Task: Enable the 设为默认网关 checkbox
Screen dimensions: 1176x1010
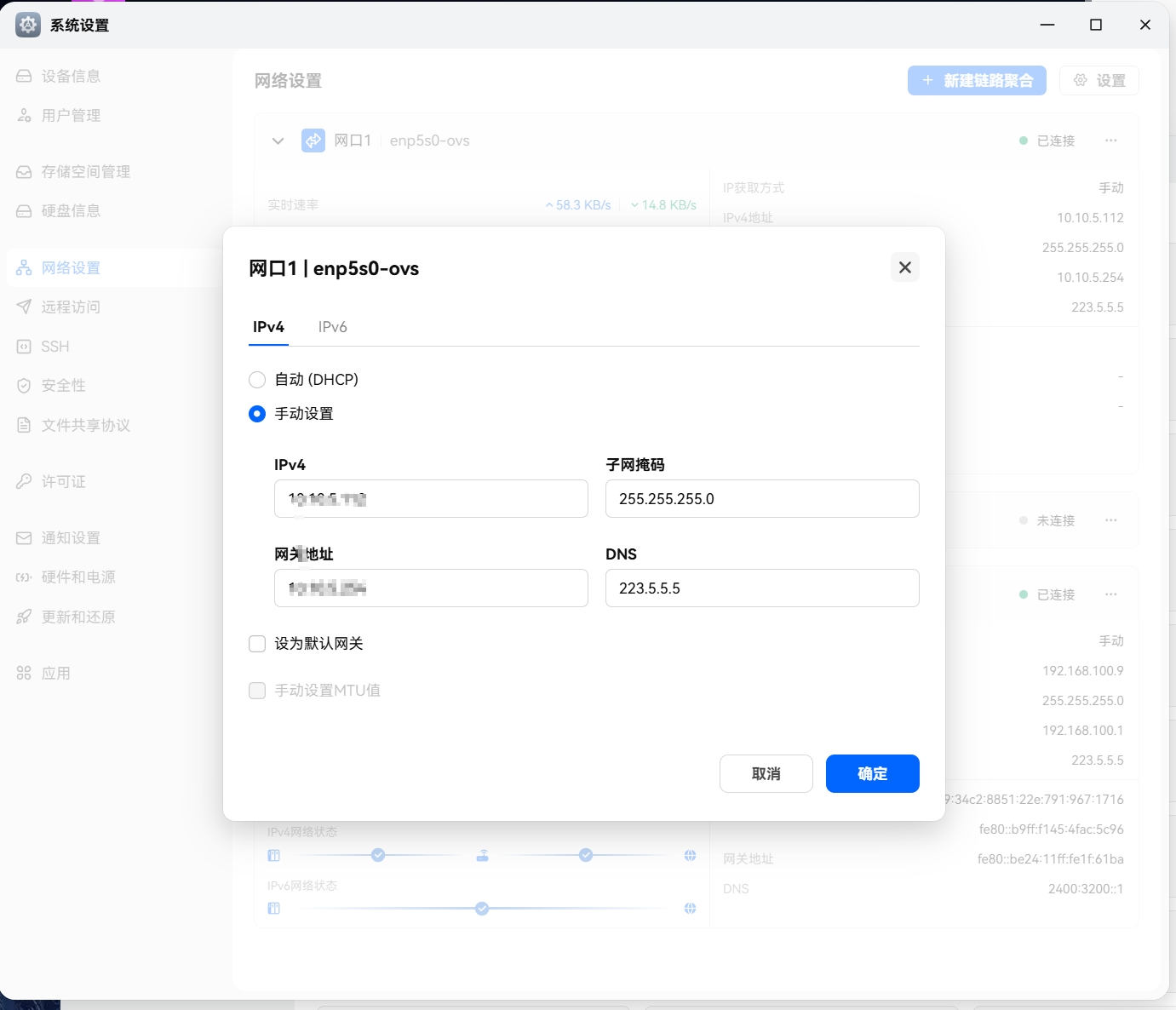Action: click(257, 644)
